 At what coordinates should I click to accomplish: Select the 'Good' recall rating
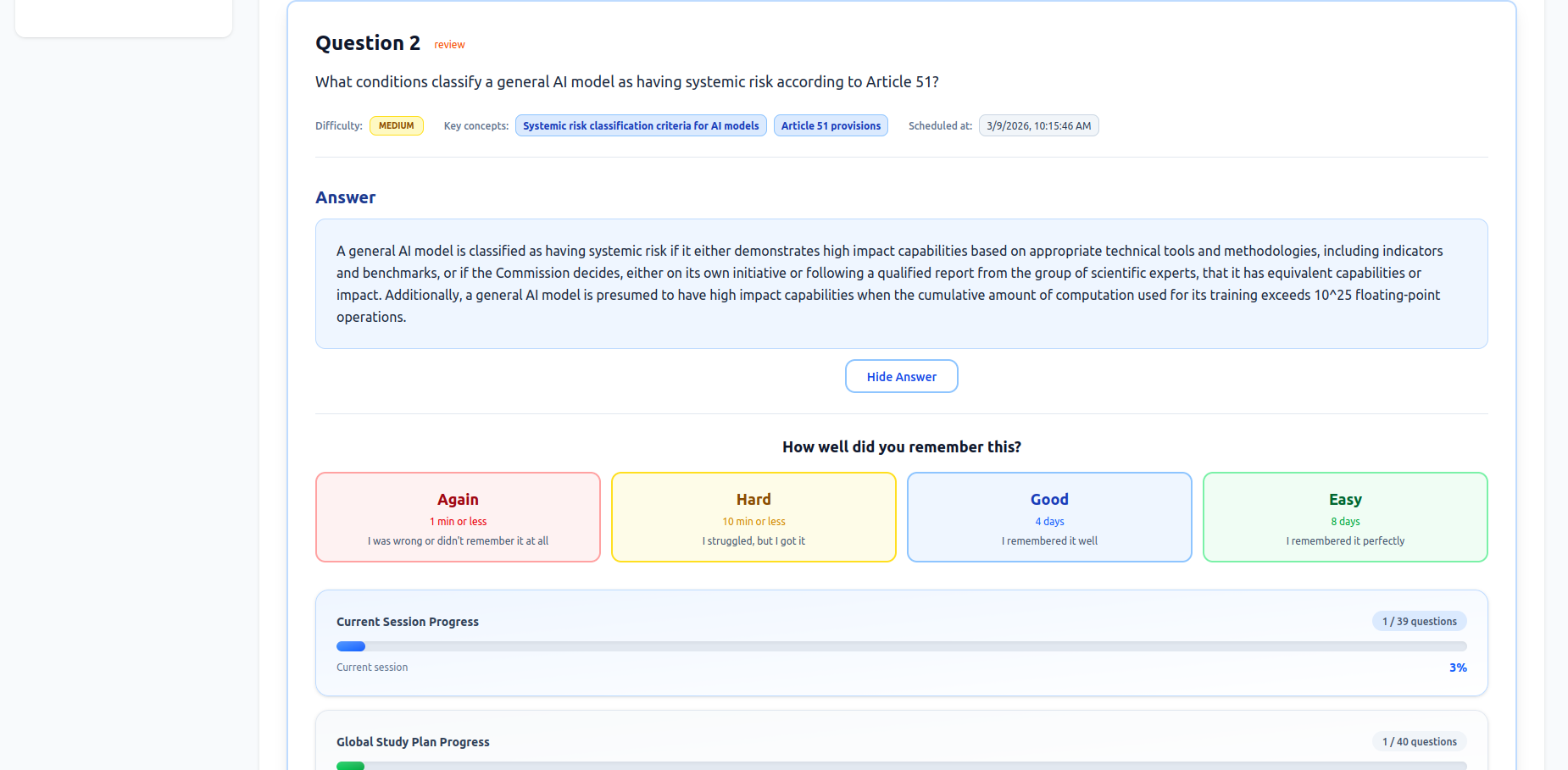pyautogui.click(x=1048, y=517)
